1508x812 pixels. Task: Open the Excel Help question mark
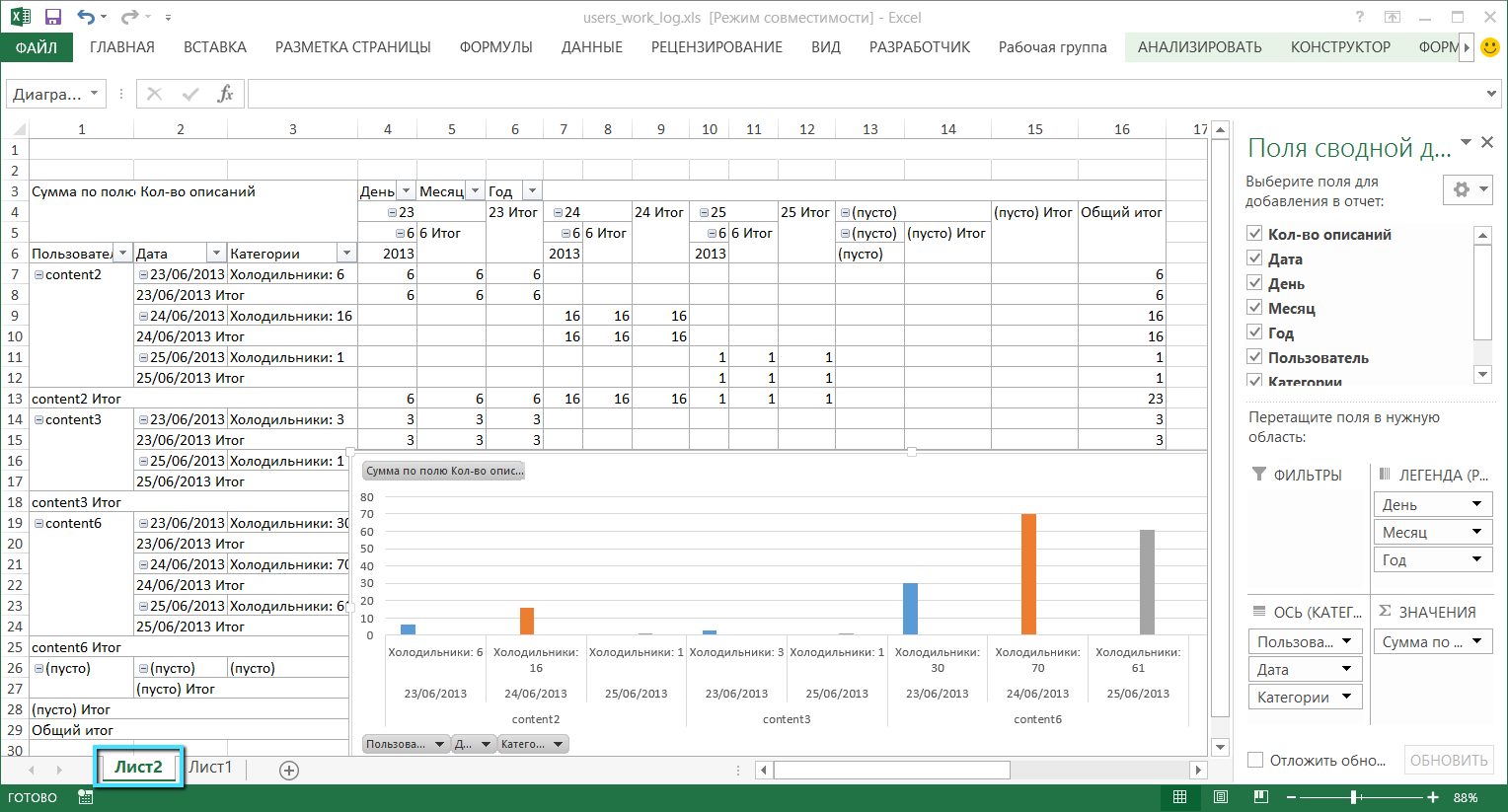pos(1360,17)
